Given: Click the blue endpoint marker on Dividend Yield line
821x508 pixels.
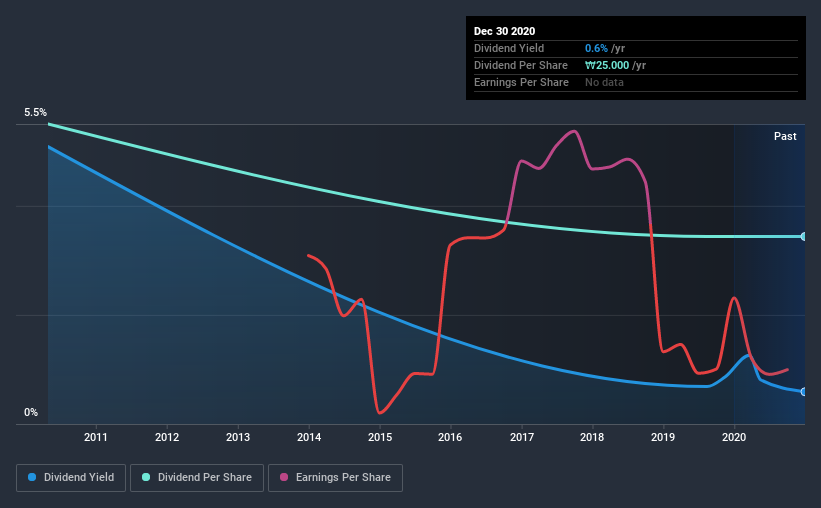Looking at the screenshot, I should 804,392.
